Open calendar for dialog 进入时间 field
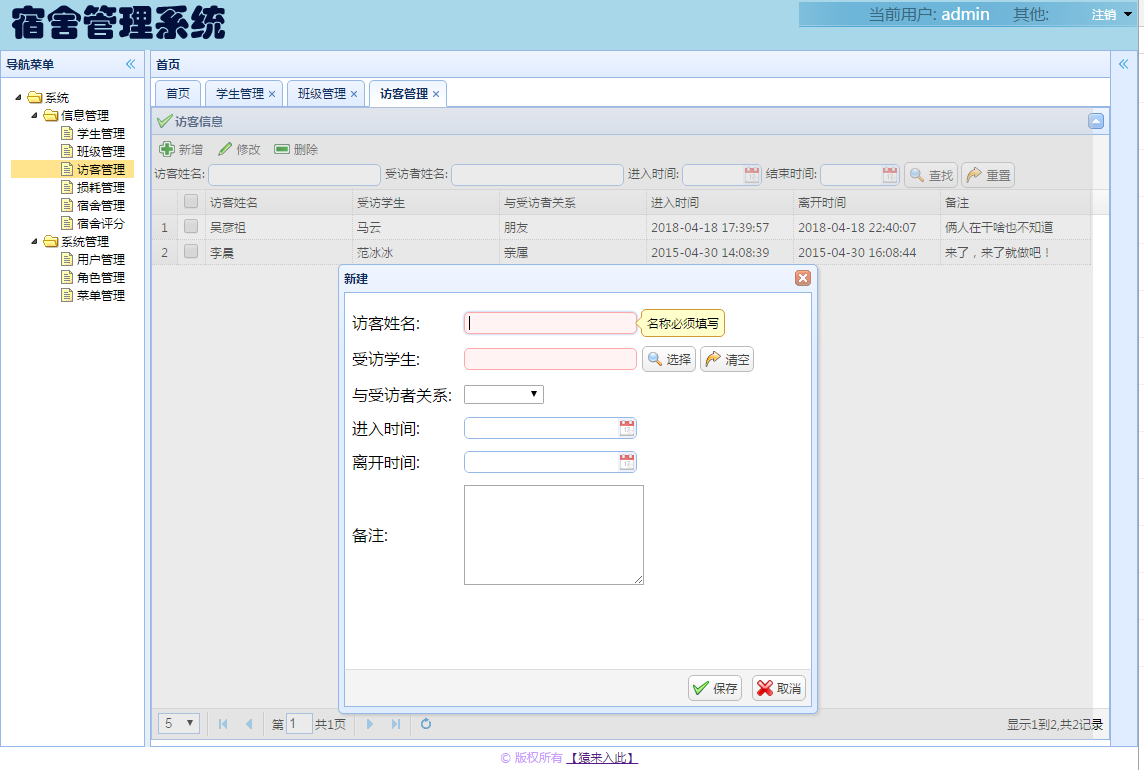The image size is (1144, 770). click(627, 428)
